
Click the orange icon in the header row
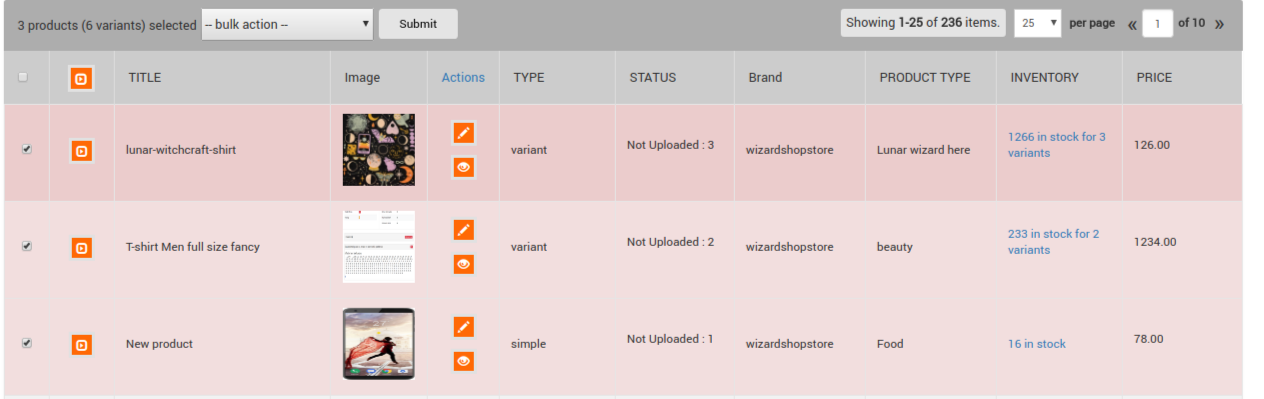81,79
